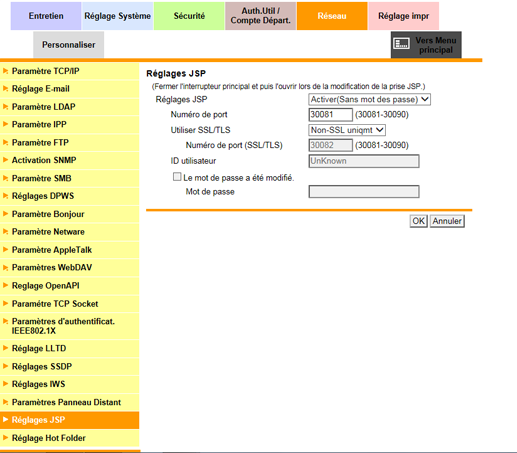Click the arrow icon beside Réglage E-mail
Viewport: 517px width, 453px height.
5,89
